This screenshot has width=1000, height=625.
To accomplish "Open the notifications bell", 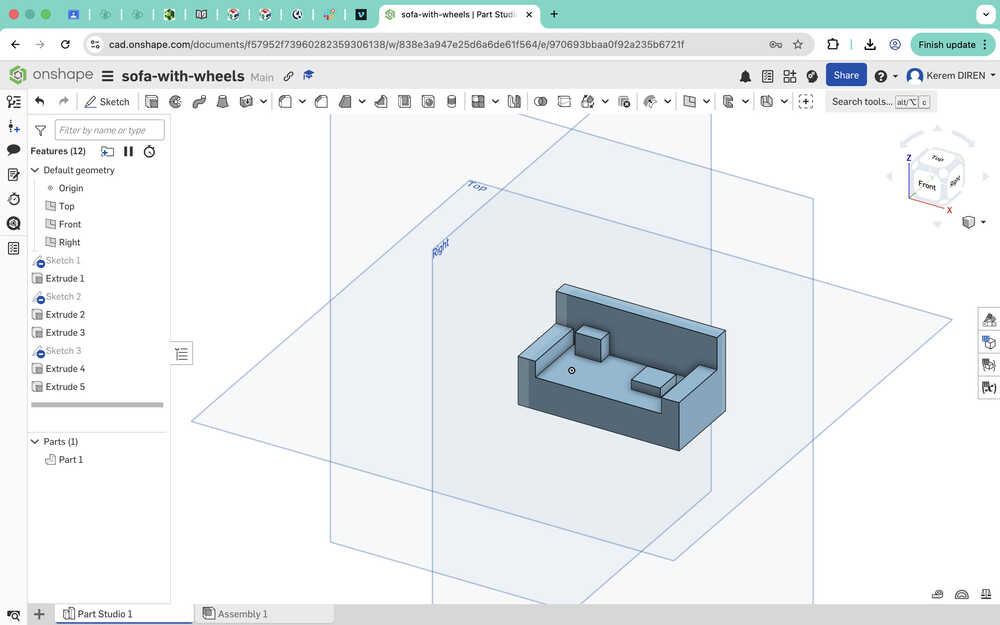I will (745, 76).
